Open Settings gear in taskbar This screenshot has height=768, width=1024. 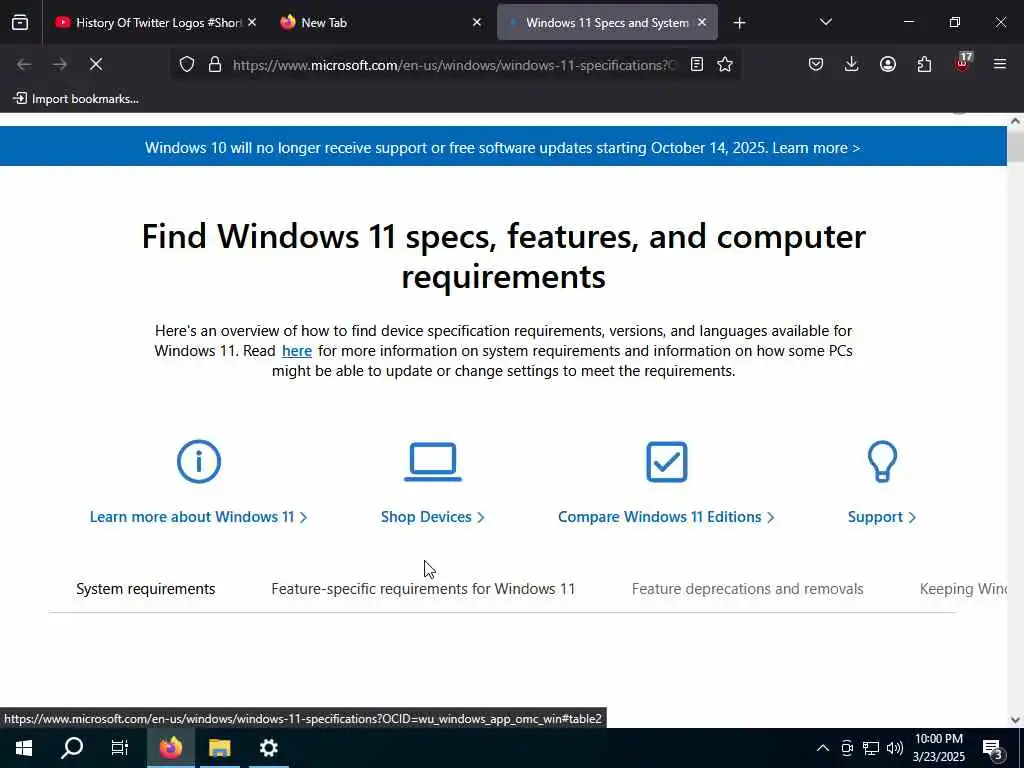click(x=268, y=748)
